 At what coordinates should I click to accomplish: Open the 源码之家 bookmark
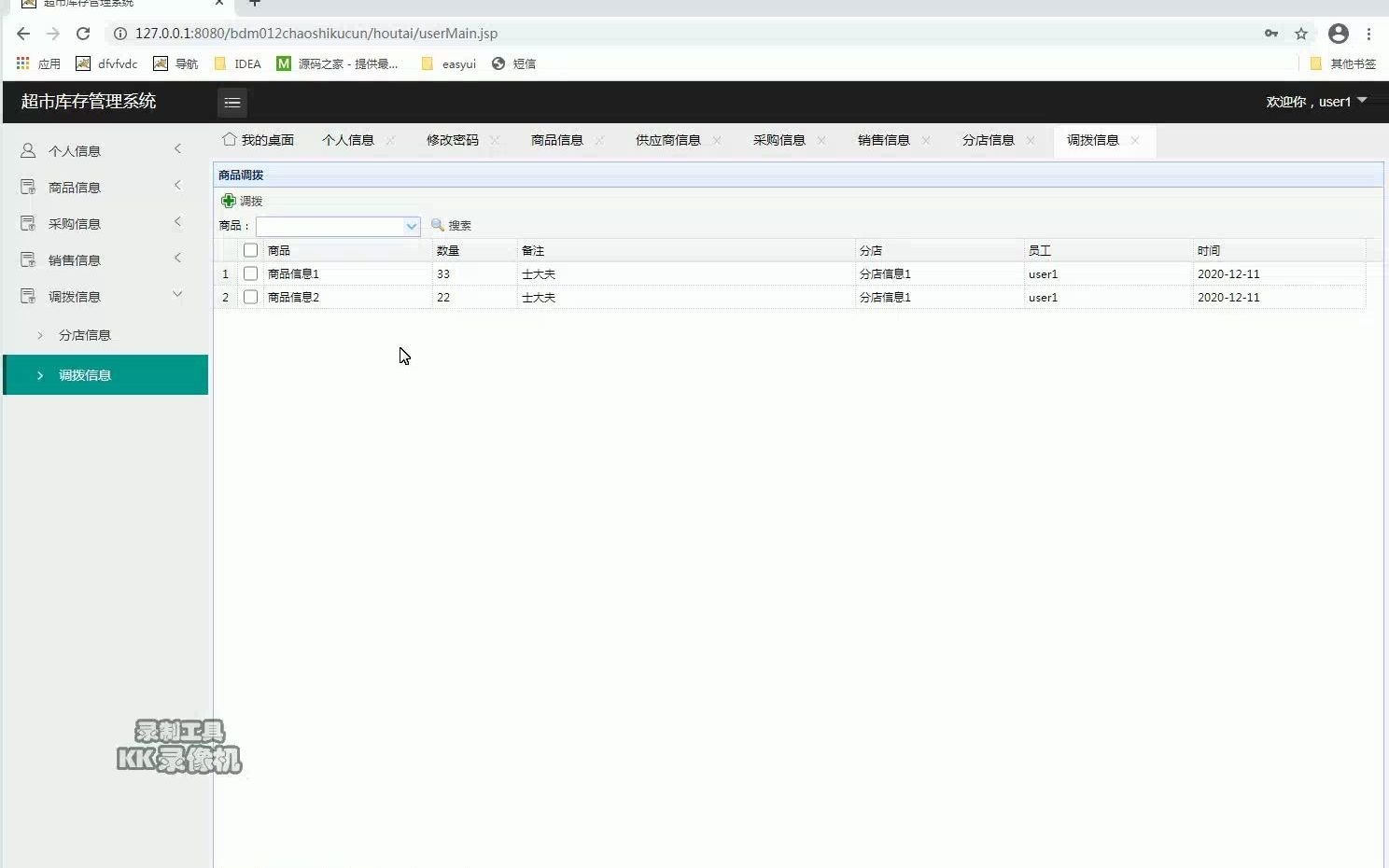pyautogui.click(x=337, y=63)
